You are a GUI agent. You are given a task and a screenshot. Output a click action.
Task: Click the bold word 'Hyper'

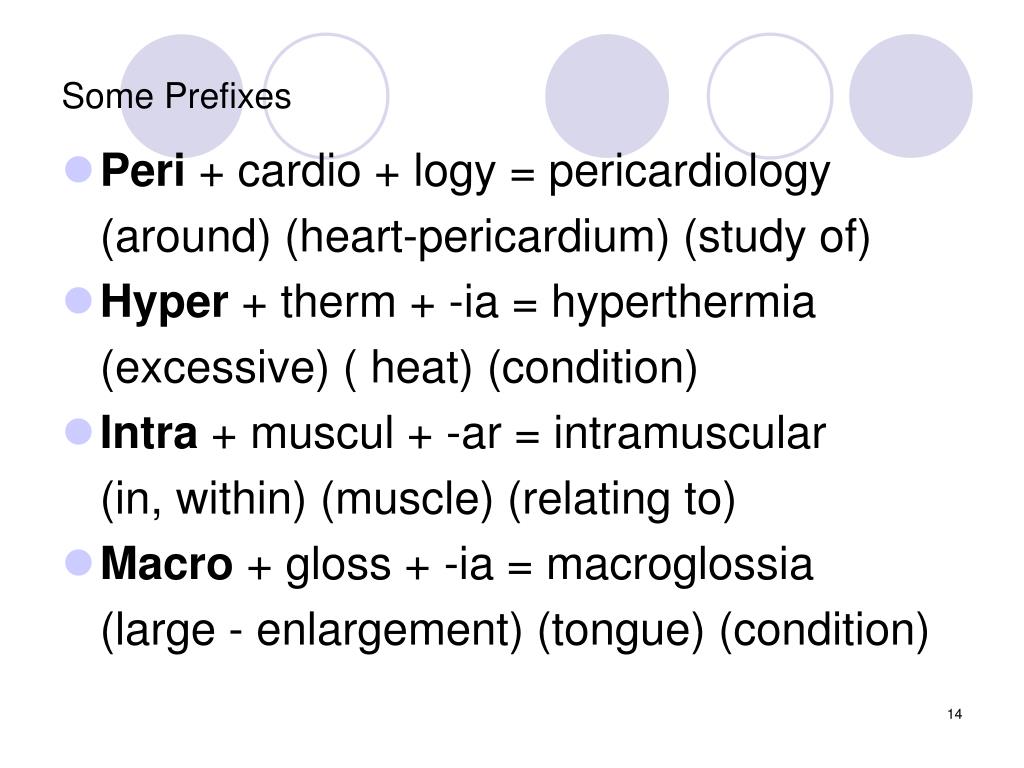165,304
